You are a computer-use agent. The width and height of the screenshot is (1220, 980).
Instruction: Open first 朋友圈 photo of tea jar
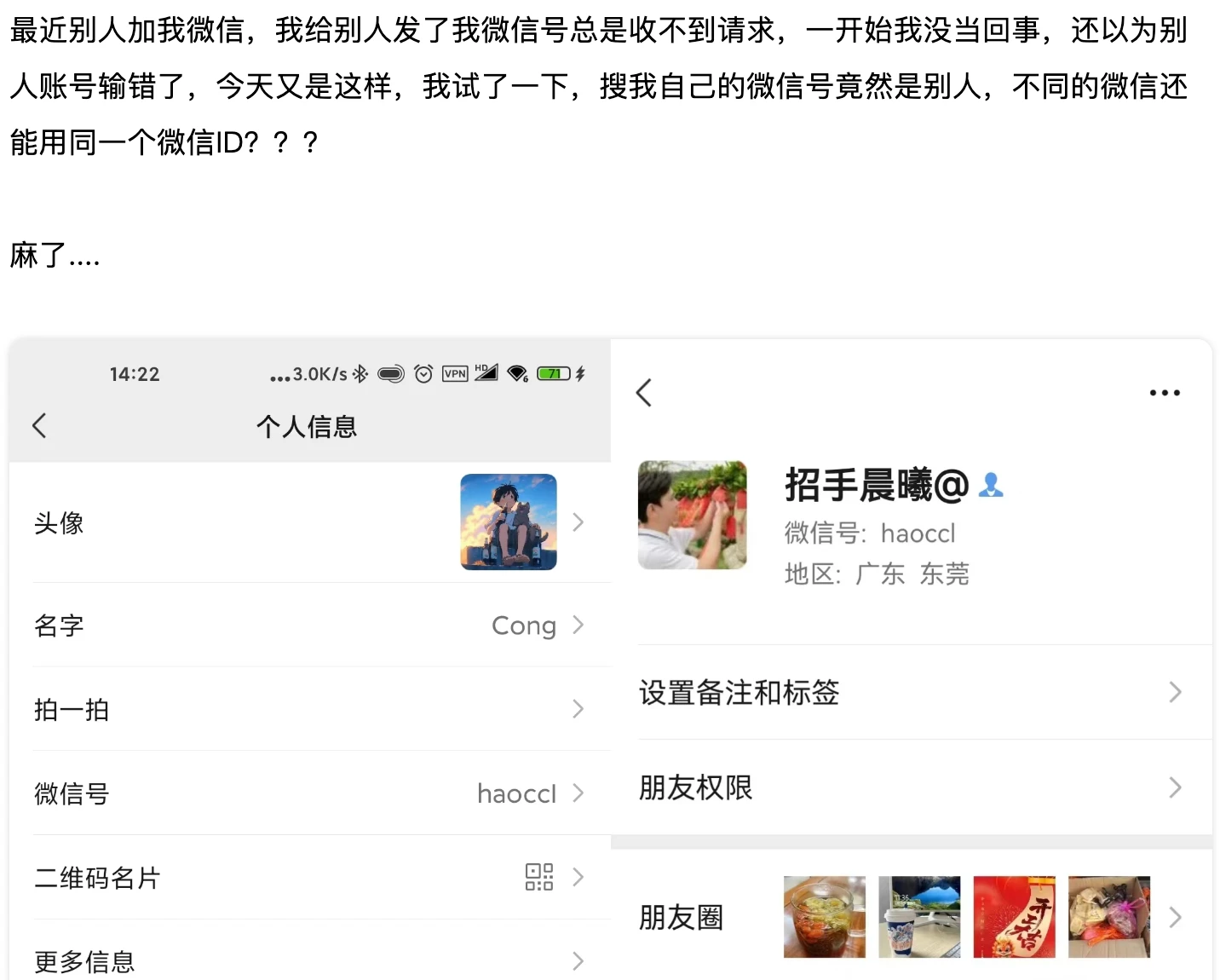(x=824, y=917)
